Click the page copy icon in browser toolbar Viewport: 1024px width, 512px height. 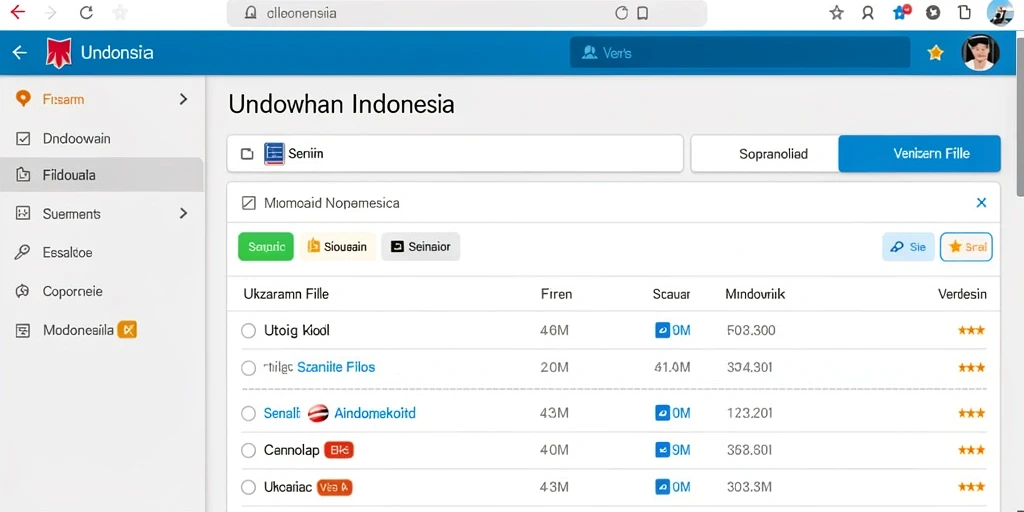pos(965,12)
